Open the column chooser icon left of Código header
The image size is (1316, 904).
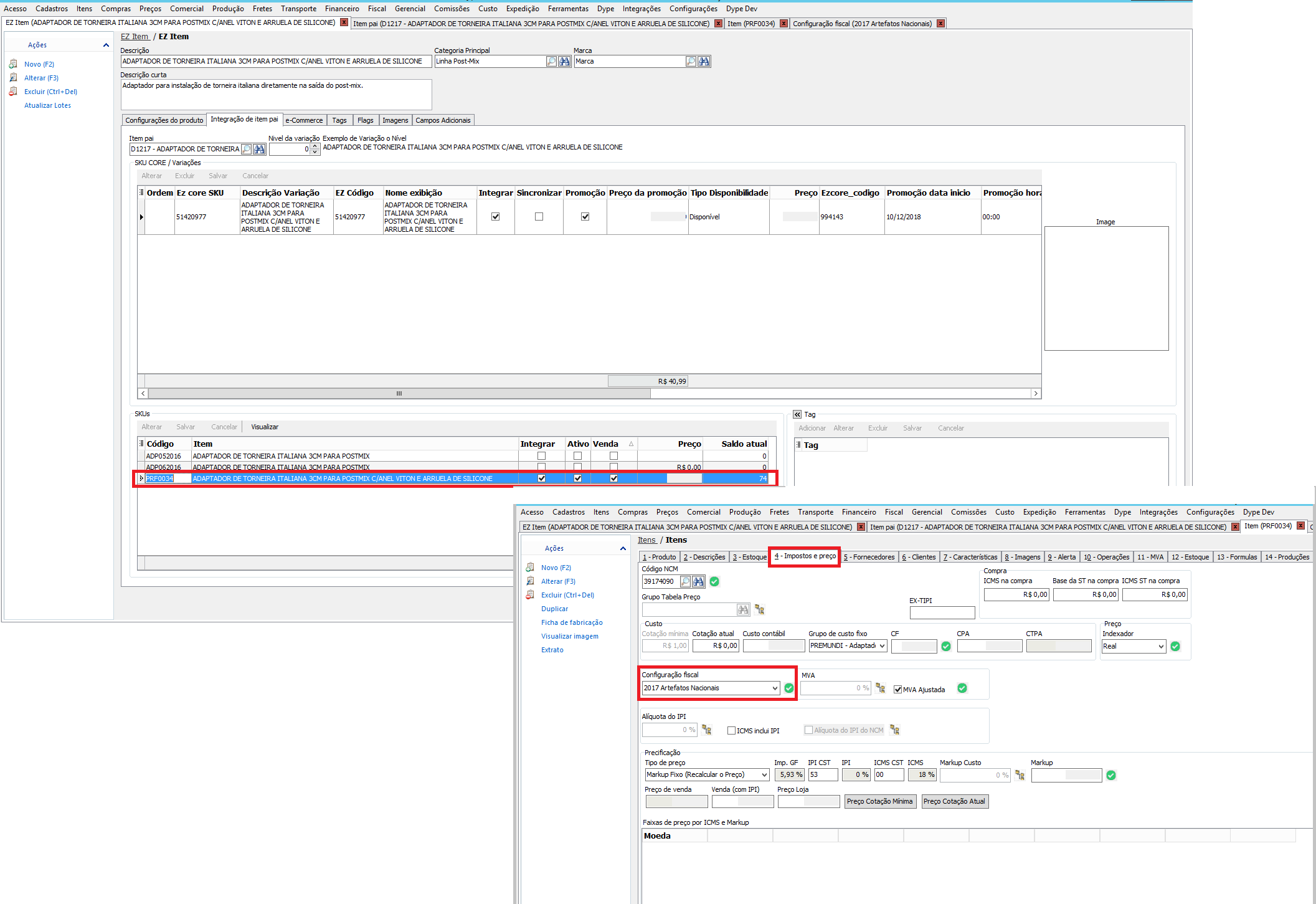point(141,444)
